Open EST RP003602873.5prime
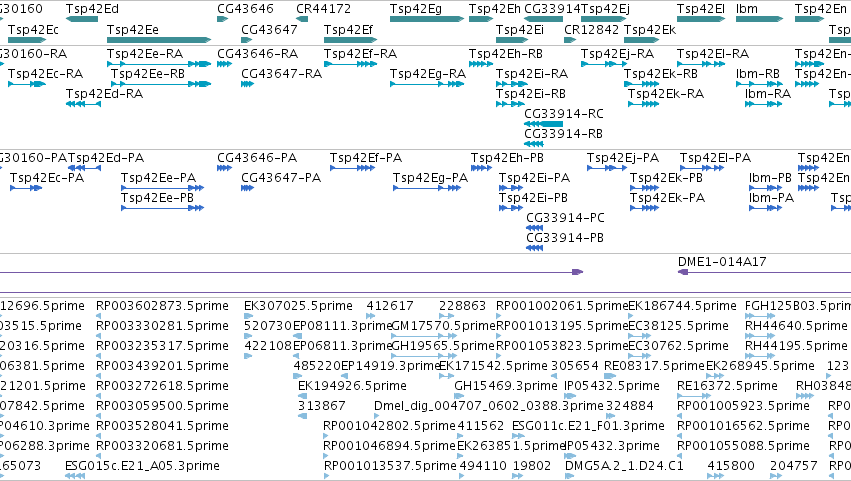Screen dimensions: 851x481 coord(162,306)
